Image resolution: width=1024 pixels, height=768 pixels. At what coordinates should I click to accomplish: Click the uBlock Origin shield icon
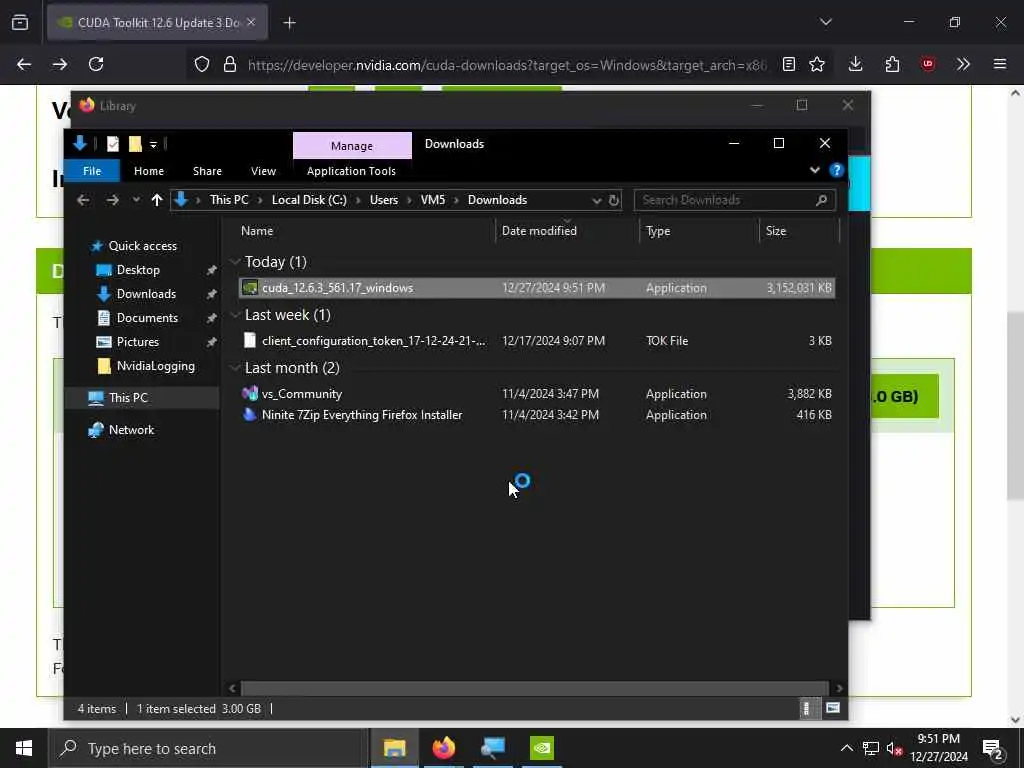click(928, 64)
